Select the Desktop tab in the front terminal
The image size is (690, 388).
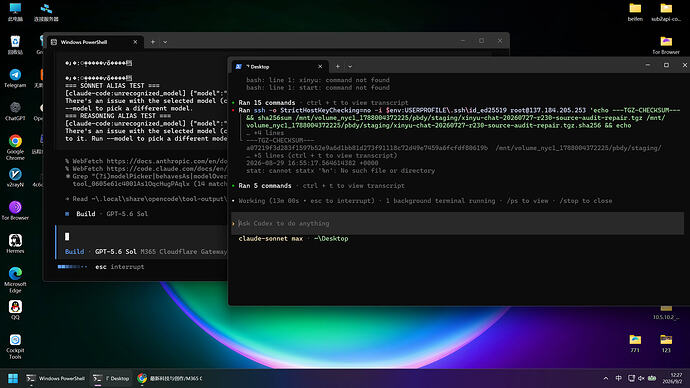279,67
